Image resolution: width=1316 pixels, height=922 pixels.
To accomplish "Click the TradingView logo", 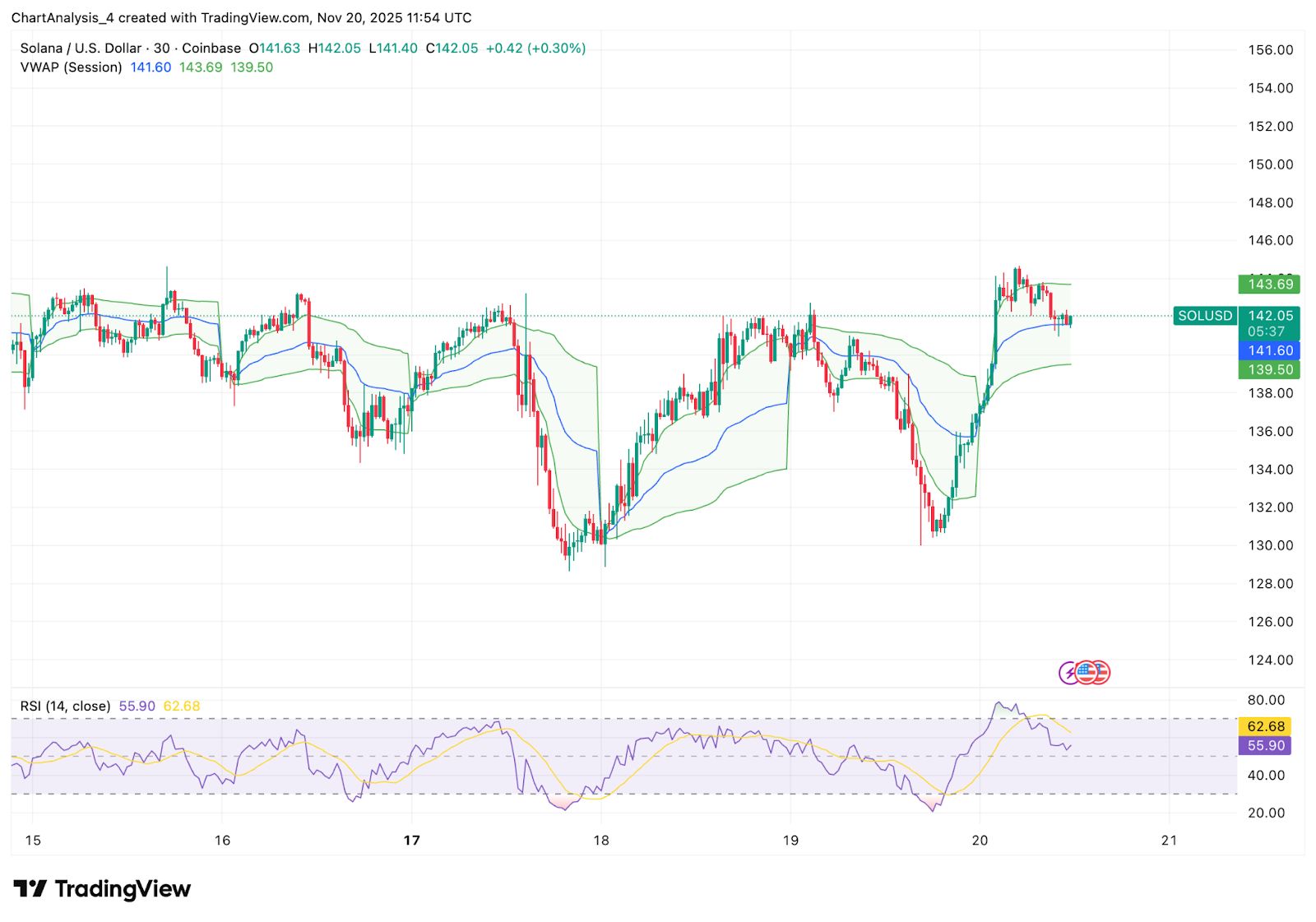I will pyautogui.click(x=99, y=888).
